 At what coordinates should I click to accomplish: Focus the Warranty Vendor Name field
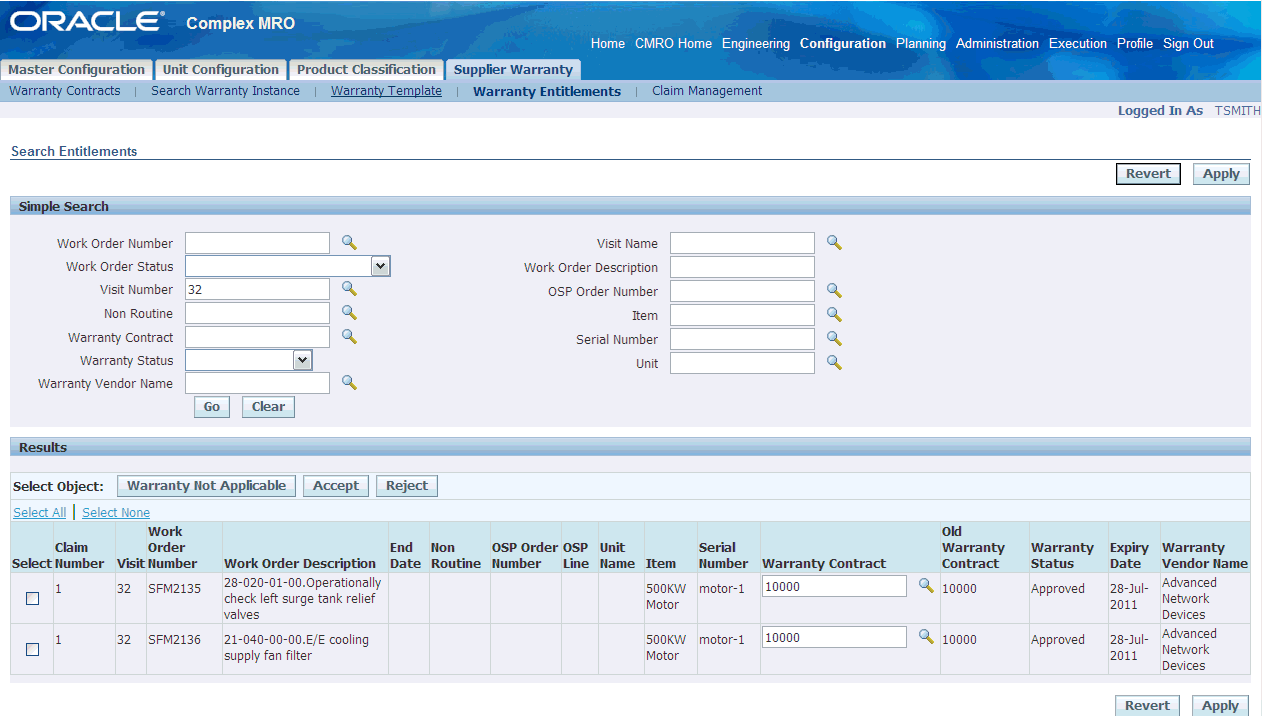[x=257, y=383]
